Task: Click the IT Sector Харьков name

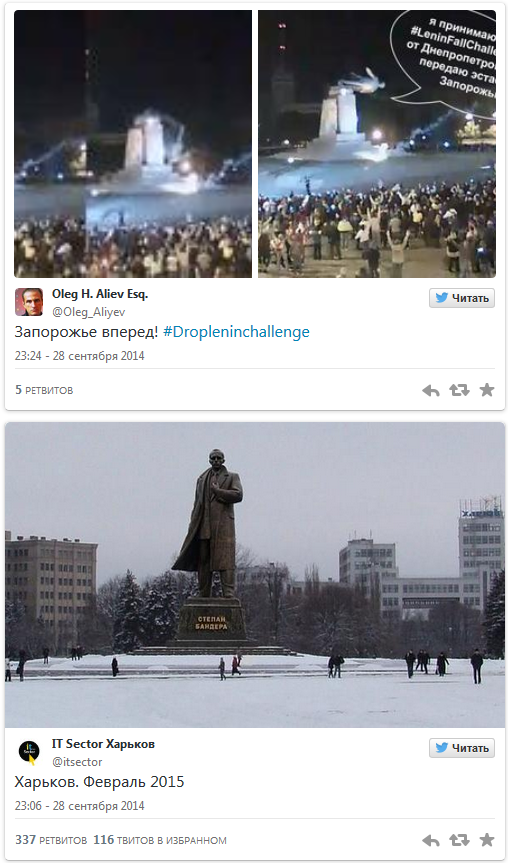Action: tap(103, 744)
